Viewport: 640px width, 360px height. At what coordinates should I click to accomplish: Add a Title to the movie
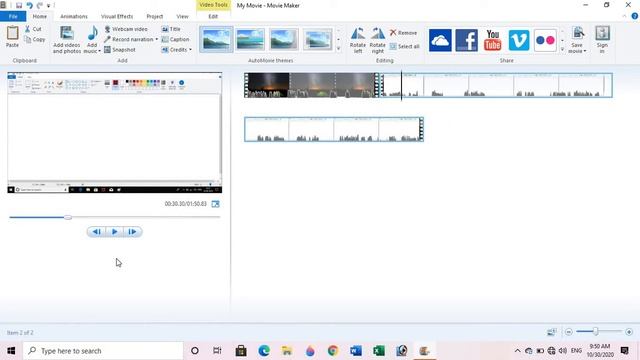171,29
